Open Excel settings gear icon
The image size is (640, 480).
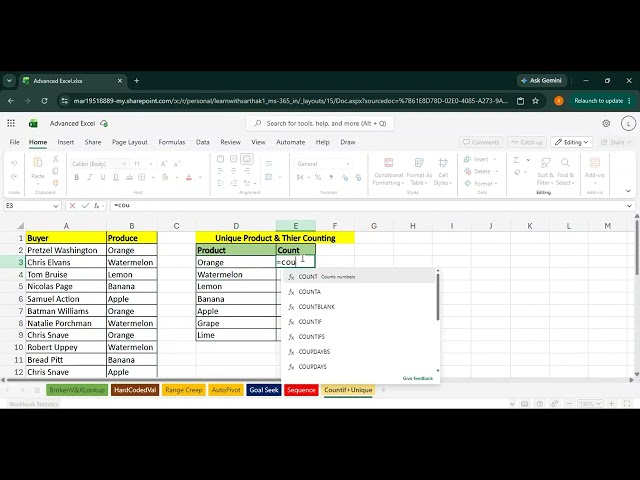point(606,123)
